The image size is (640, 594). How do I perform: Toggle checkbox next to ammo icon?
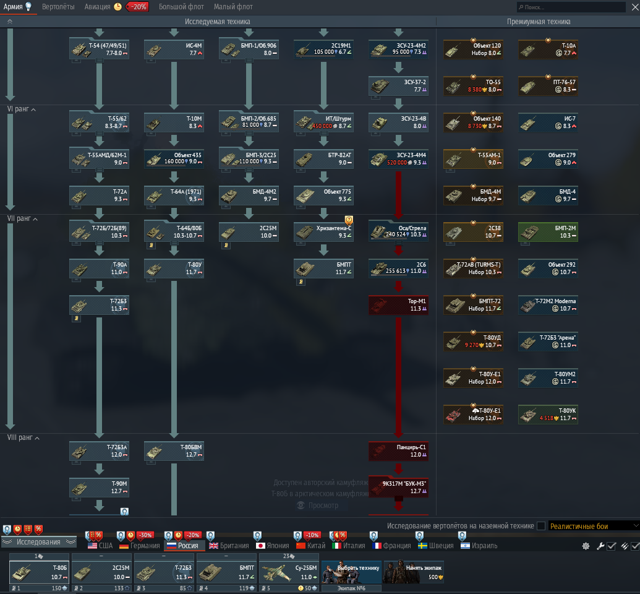635,546
